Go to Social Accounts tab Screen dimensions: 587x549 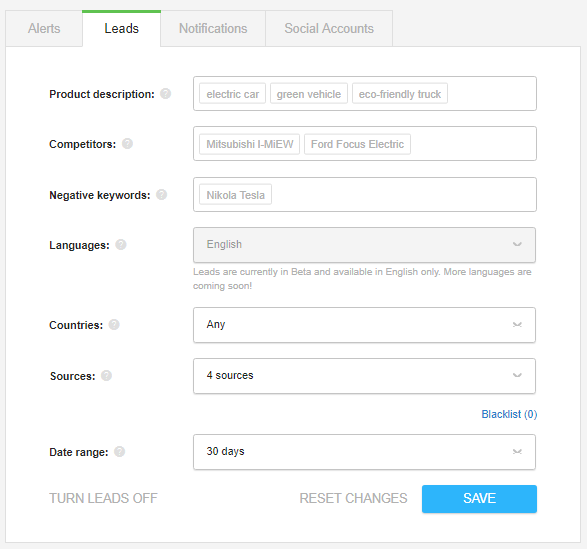point(329,28)
